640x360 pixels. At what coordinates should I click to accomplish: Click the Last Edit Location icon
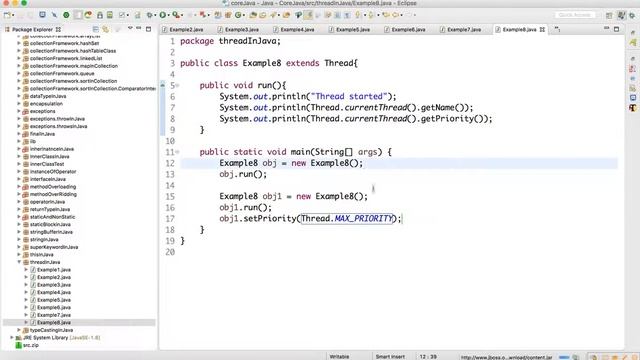coord(386,15)
